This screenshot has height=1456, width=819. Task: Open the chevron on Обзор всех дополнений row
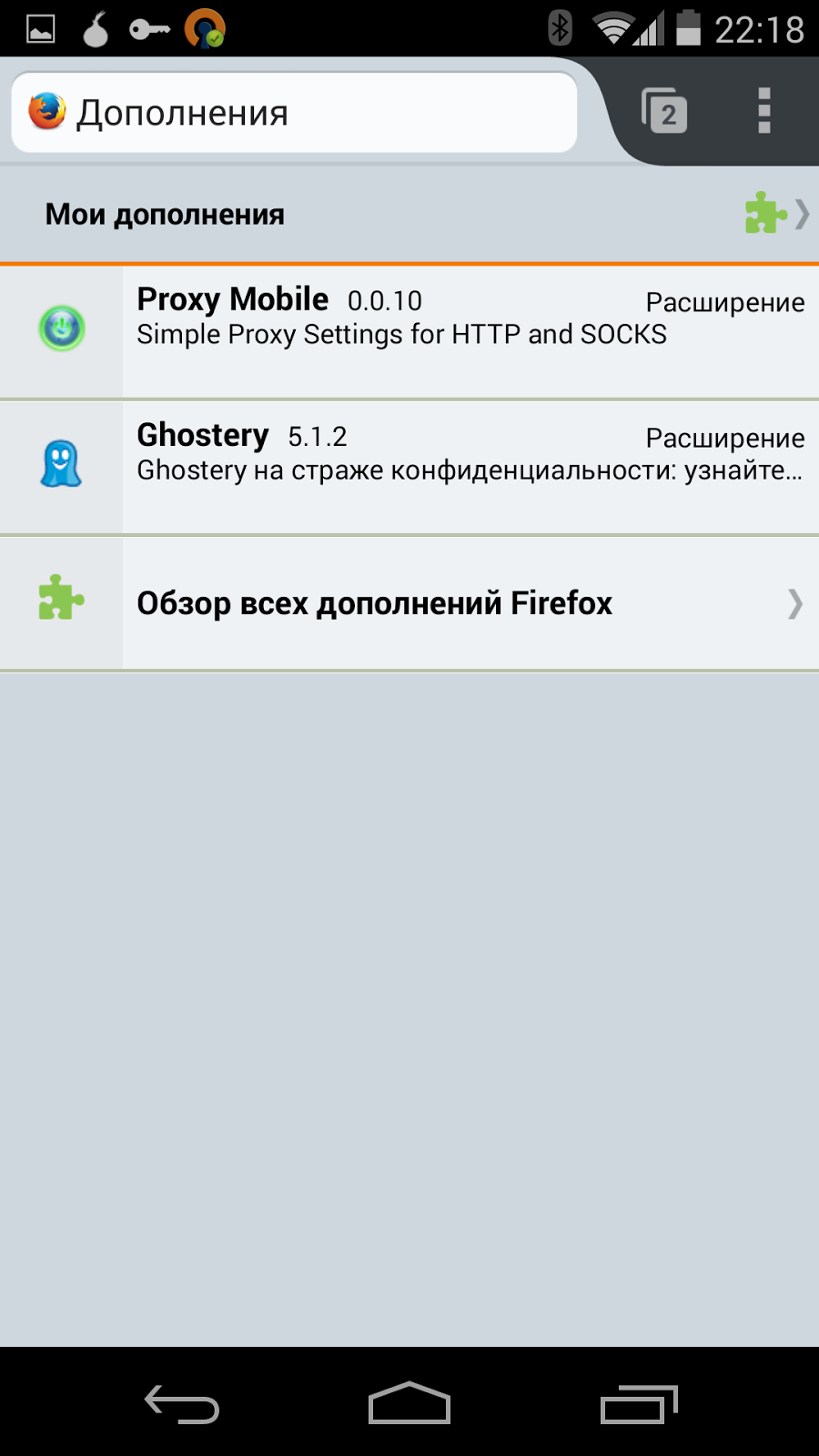coord(795,603)
